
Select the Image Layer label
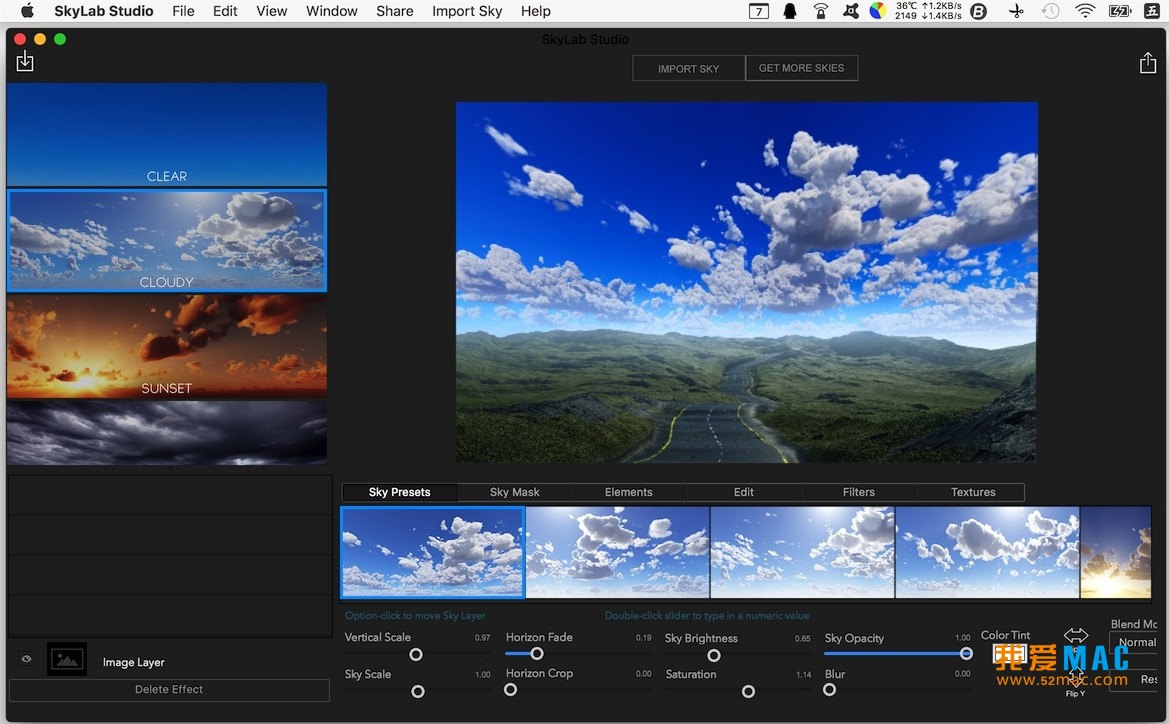point(133,662)
